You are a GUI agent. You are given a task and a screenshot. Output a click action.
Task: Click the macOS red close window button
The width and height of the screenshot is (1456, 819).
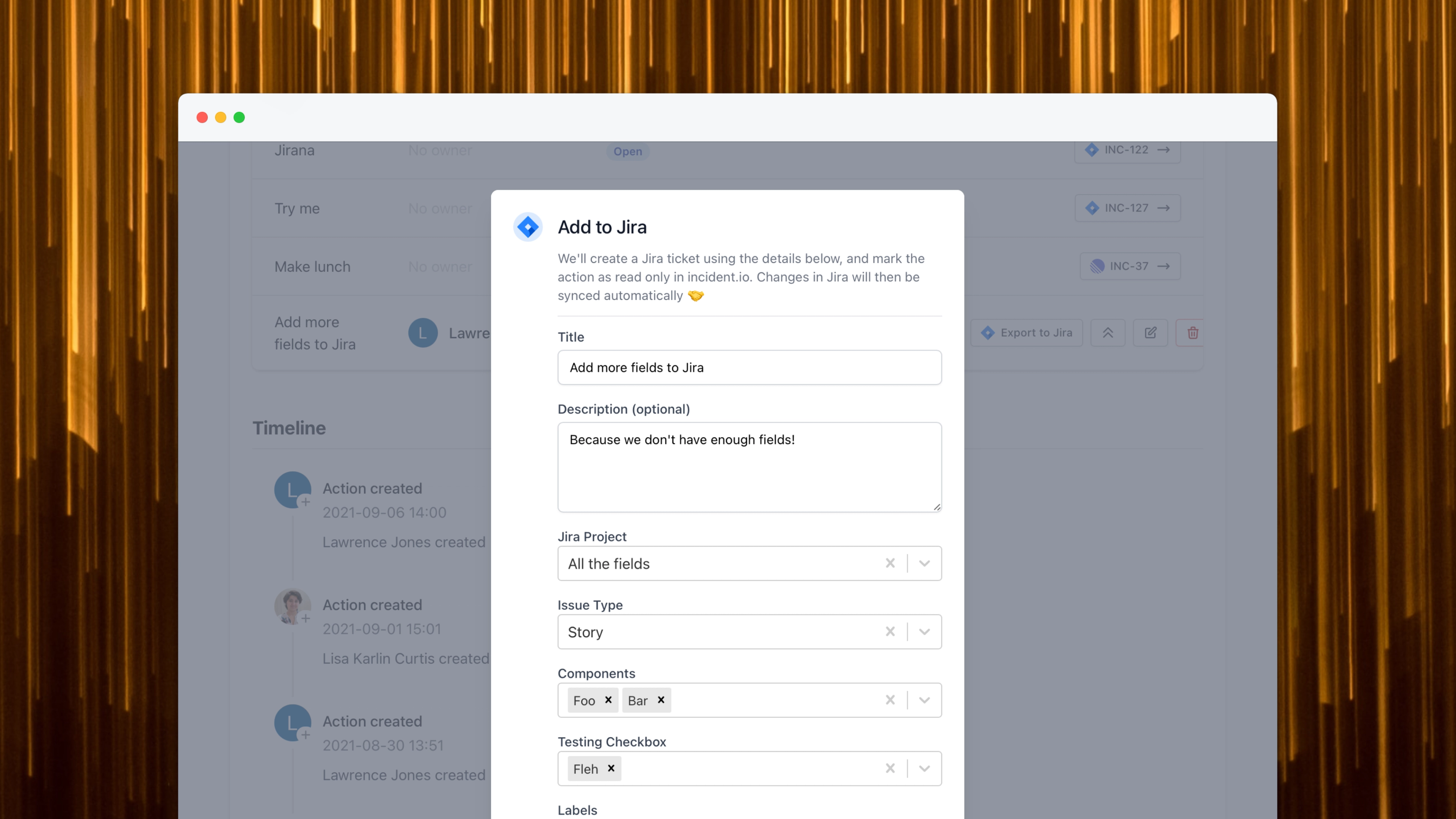pos(202,118)
